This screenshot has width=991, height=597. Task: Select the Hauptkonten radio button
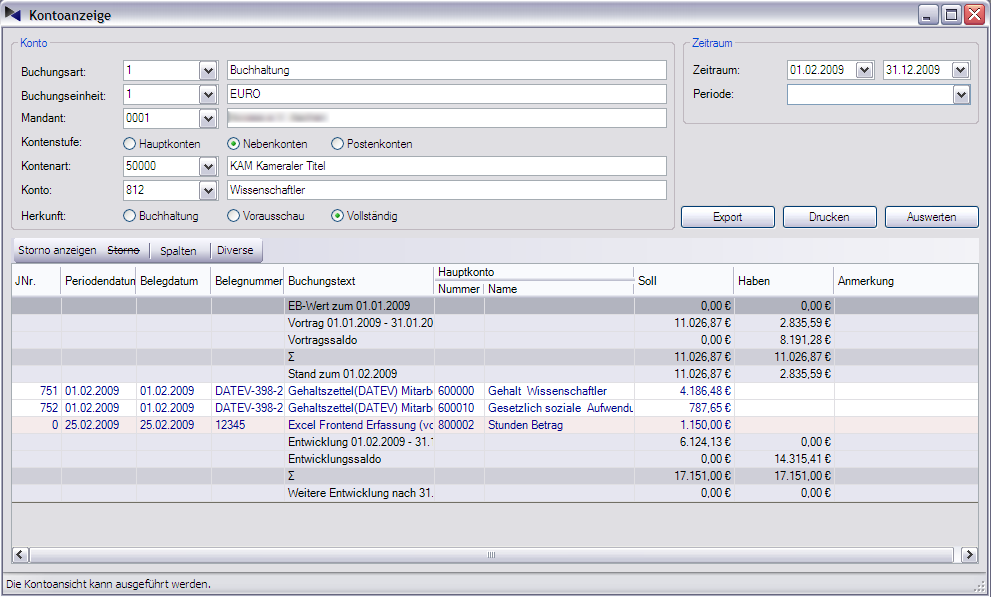pyautogui.click(x=130, y=144)
